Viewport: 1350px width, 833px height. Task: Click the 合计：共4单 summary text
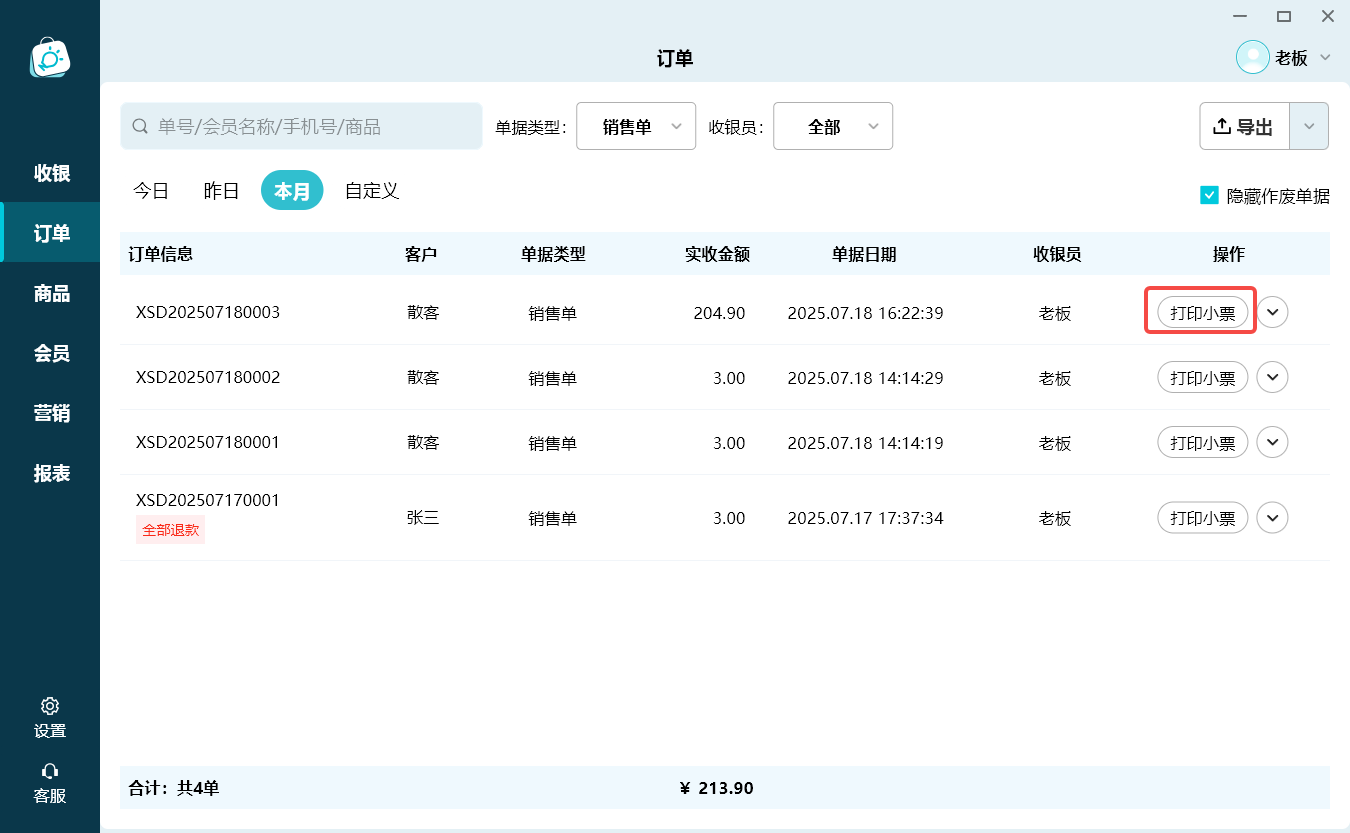(x=174, y=788)
